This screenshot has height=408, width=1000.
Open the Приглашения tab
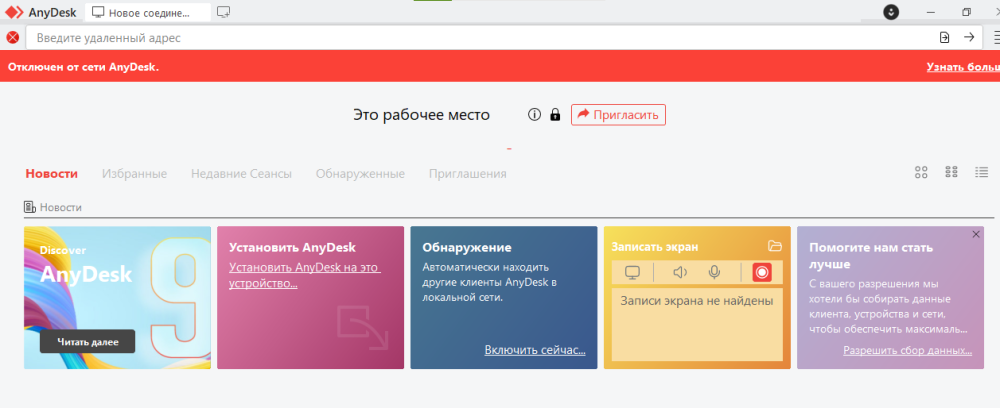pyautogui.click(x=467, y=173)
